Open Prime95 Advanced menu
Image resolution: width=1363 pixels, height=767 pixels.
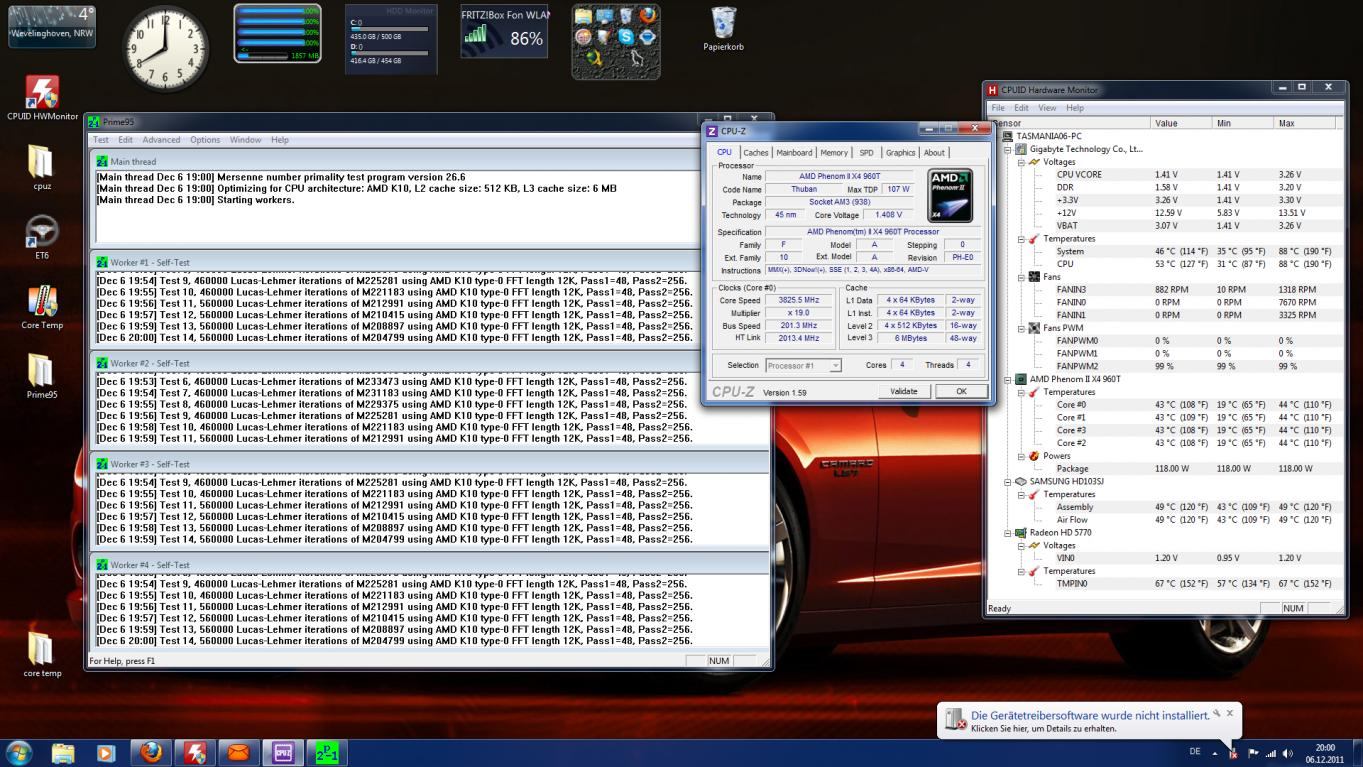(x=161, y=140)
